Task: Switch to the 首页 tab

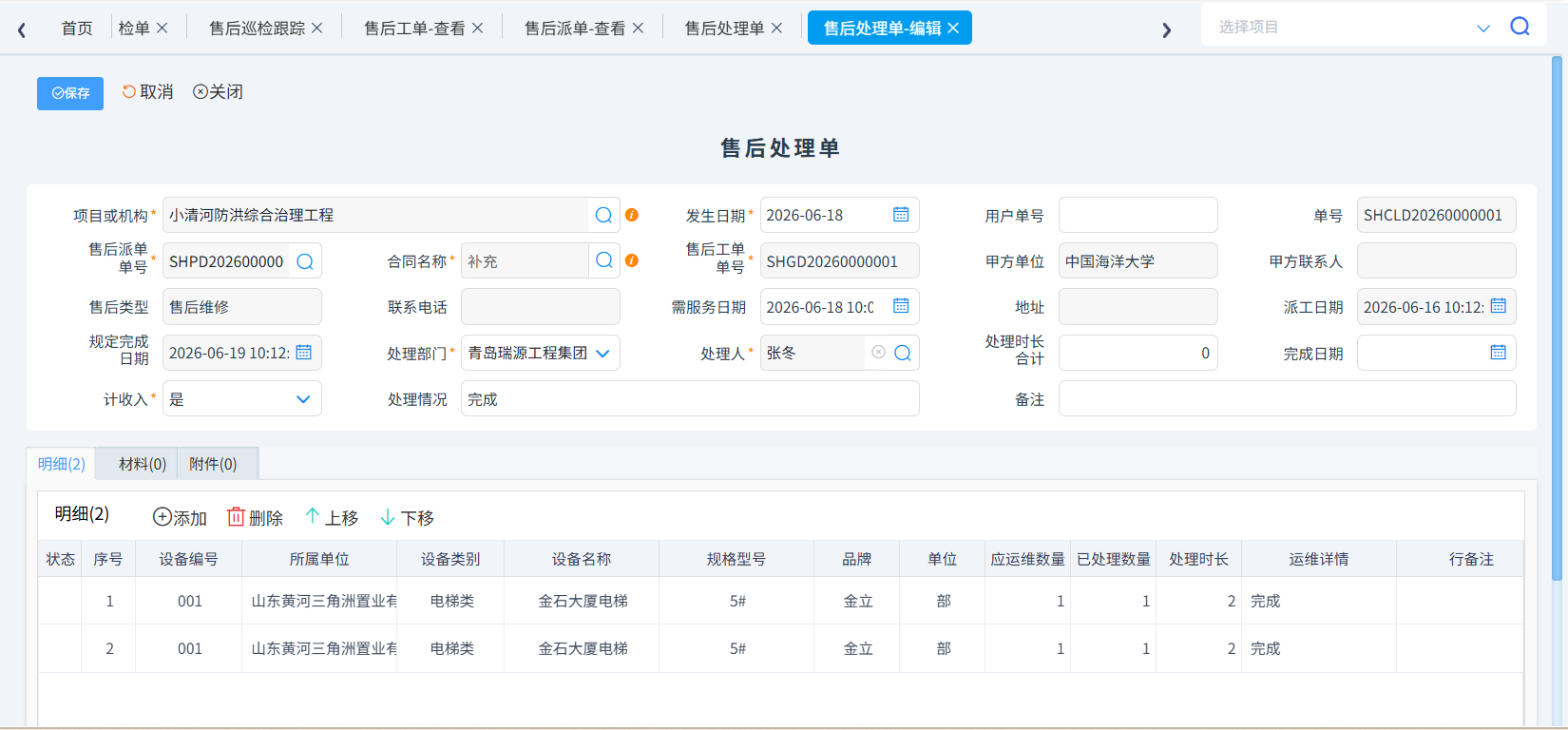Action: [77, 29]
